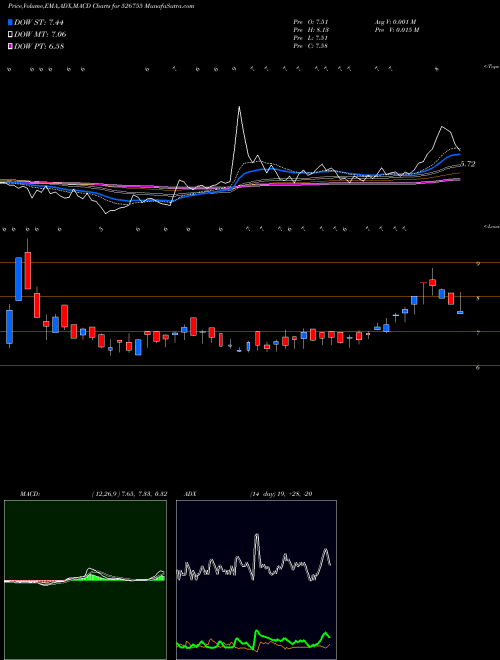Click the MACD (12,26,9) values text
Image resolution: width=500 pixels, height=660 pixels.
click(x=129, y=494)
